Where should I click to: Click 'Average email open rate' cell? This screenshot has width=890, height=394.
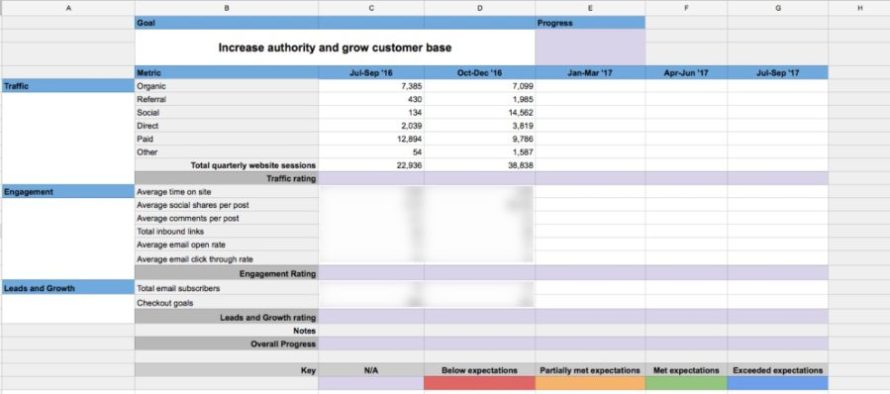(226, 245)
